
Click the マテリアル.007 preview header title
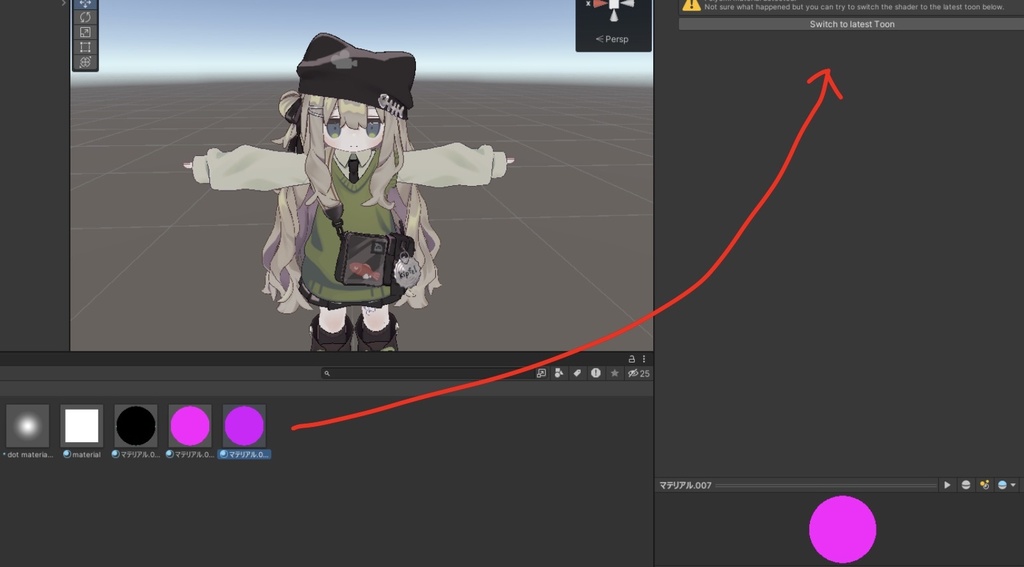(685, 485)
